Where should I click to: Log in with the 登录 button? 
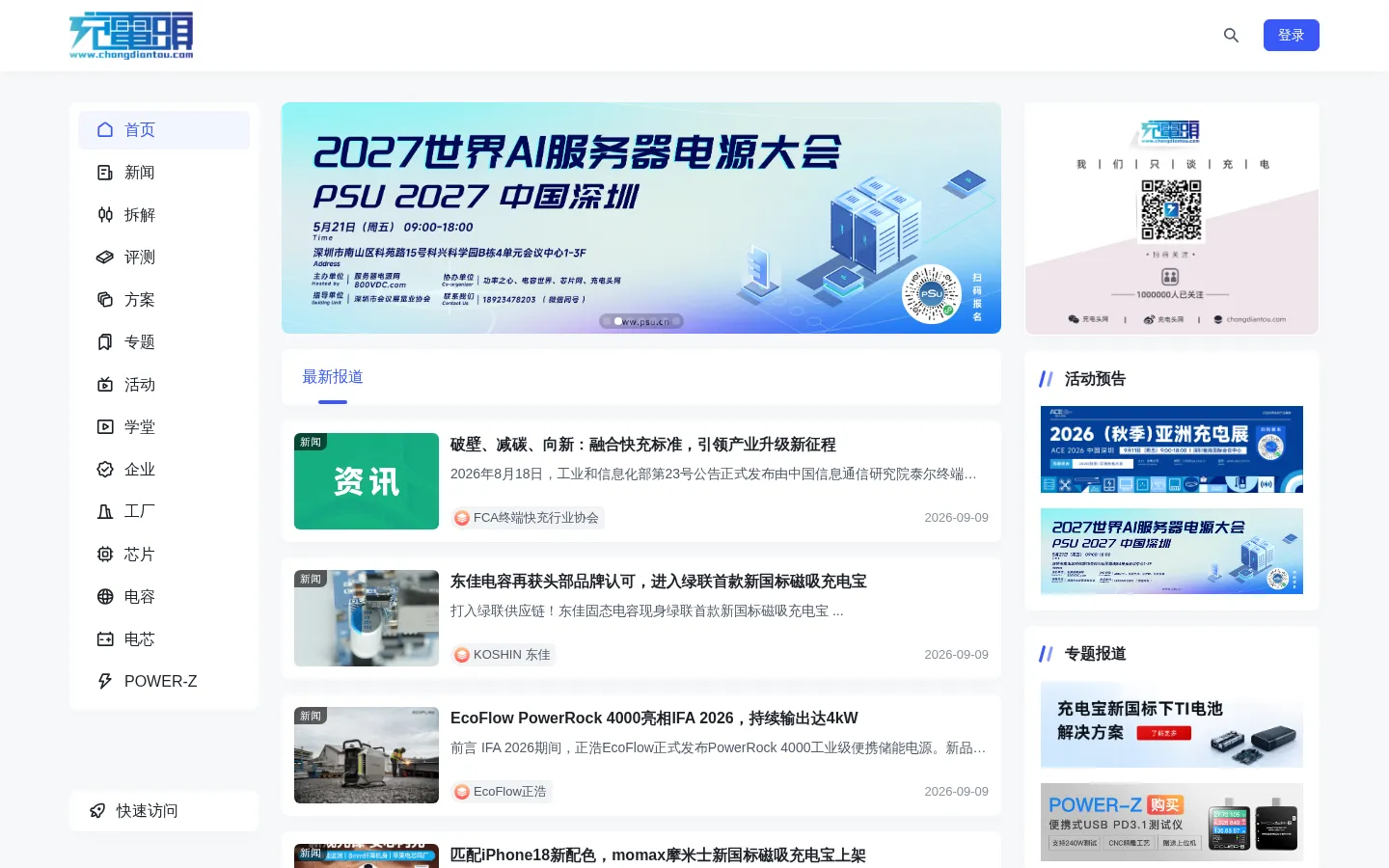pyautogui.click(x=1291, y=35)
